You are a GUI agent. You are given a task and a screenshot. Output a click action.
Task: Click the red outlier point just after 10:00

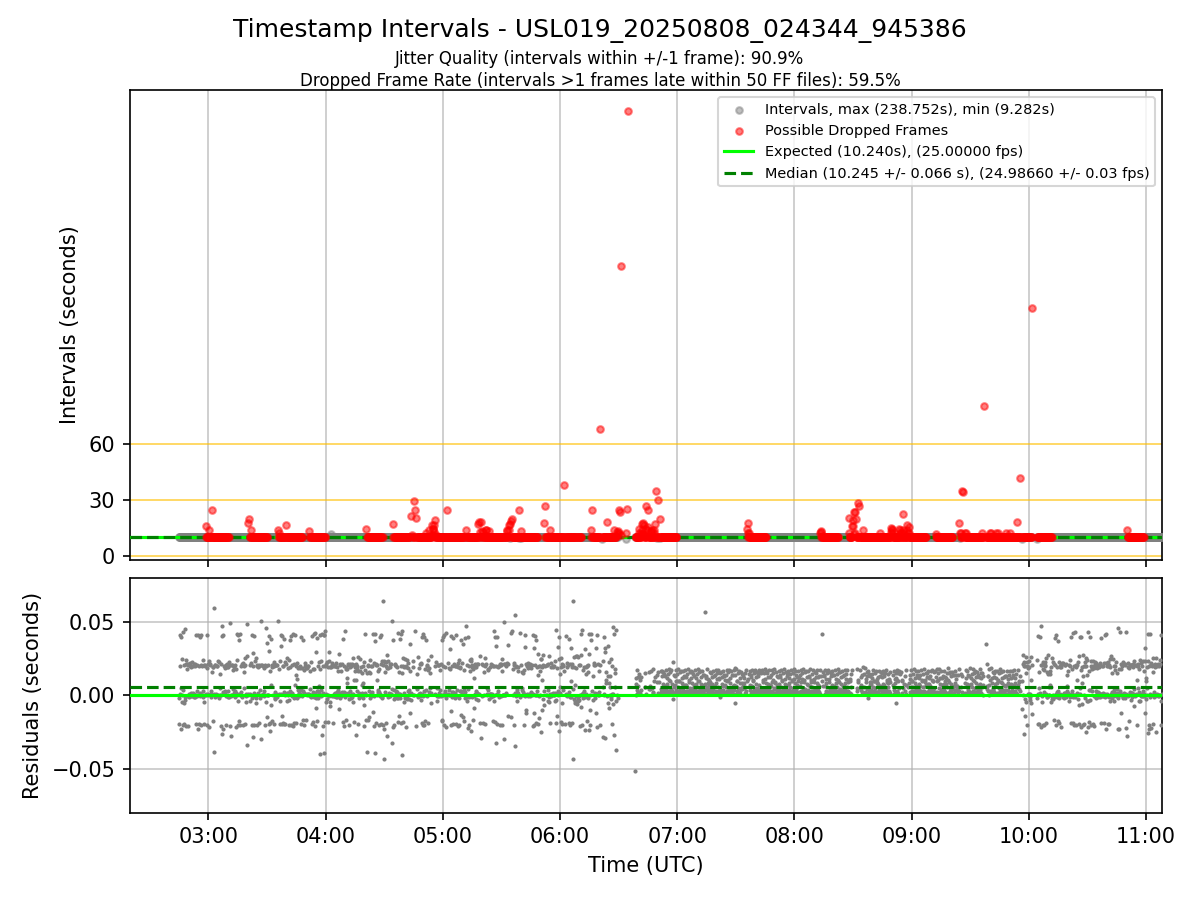tap(1032, 308)
